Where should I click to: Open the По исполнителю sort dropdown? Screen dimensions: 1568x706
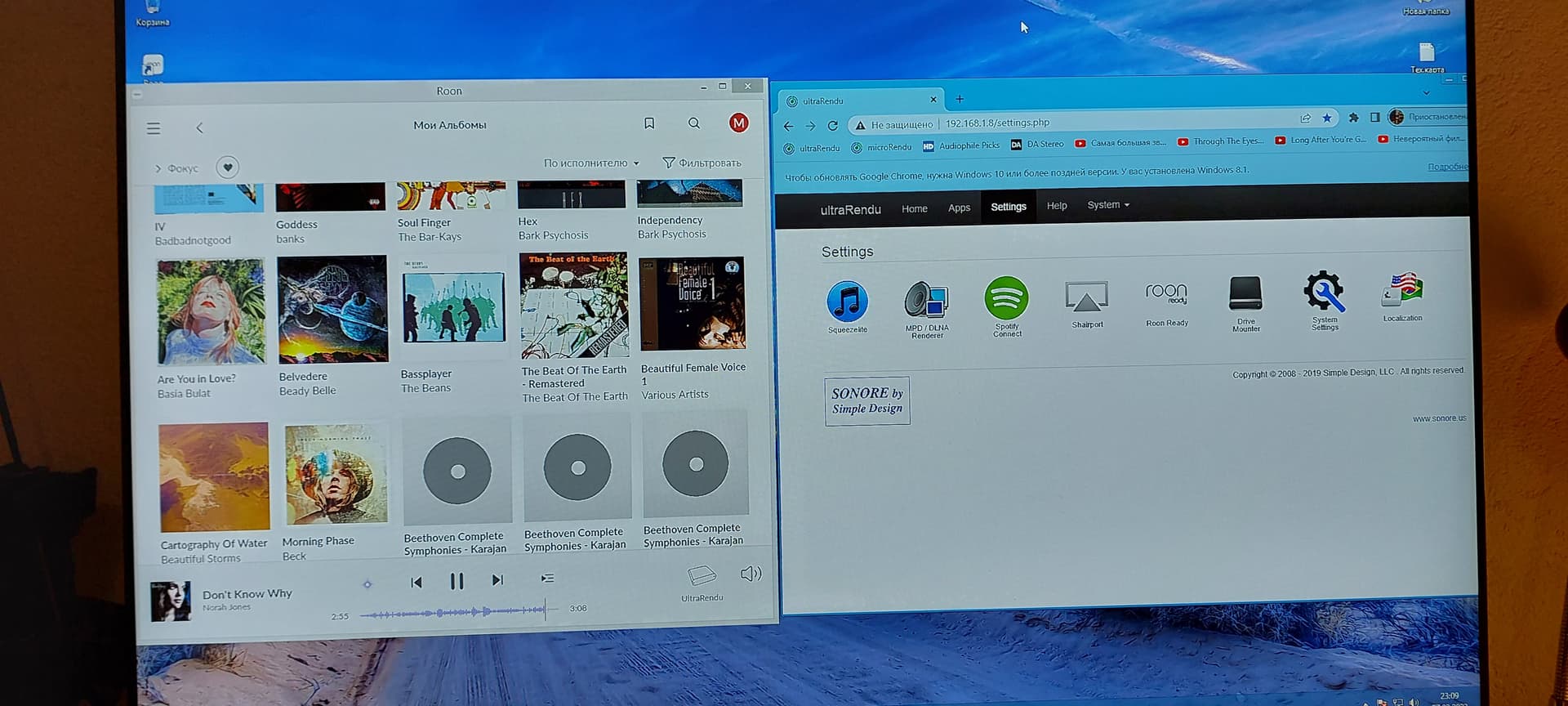591,163
